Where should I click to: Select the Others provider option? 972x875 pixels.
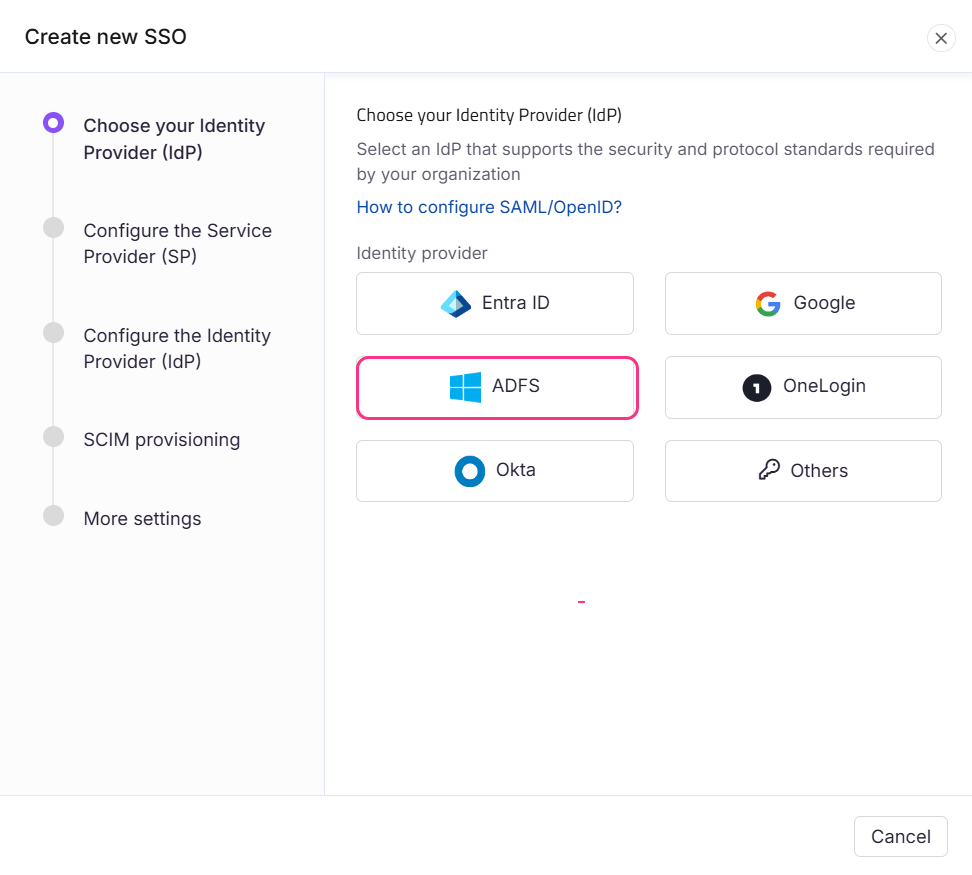(x=803, y=470)
